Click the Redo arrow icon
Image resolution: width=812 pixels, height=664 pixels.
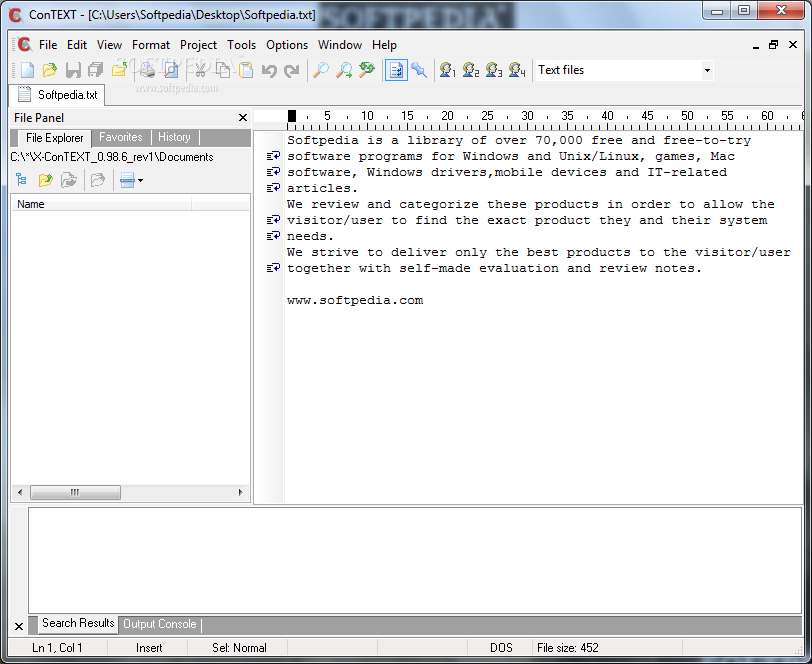[292, 70]
